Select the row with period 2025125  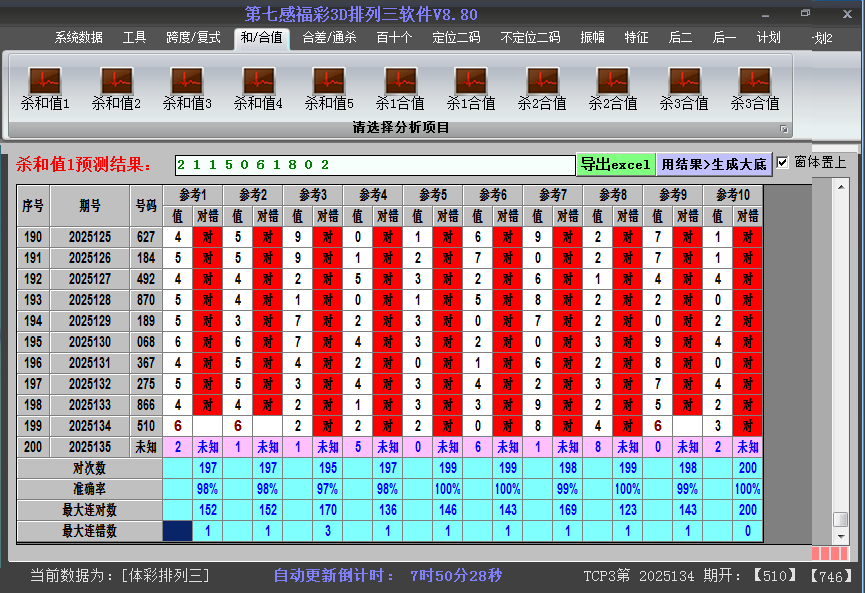tap(390, 237)
